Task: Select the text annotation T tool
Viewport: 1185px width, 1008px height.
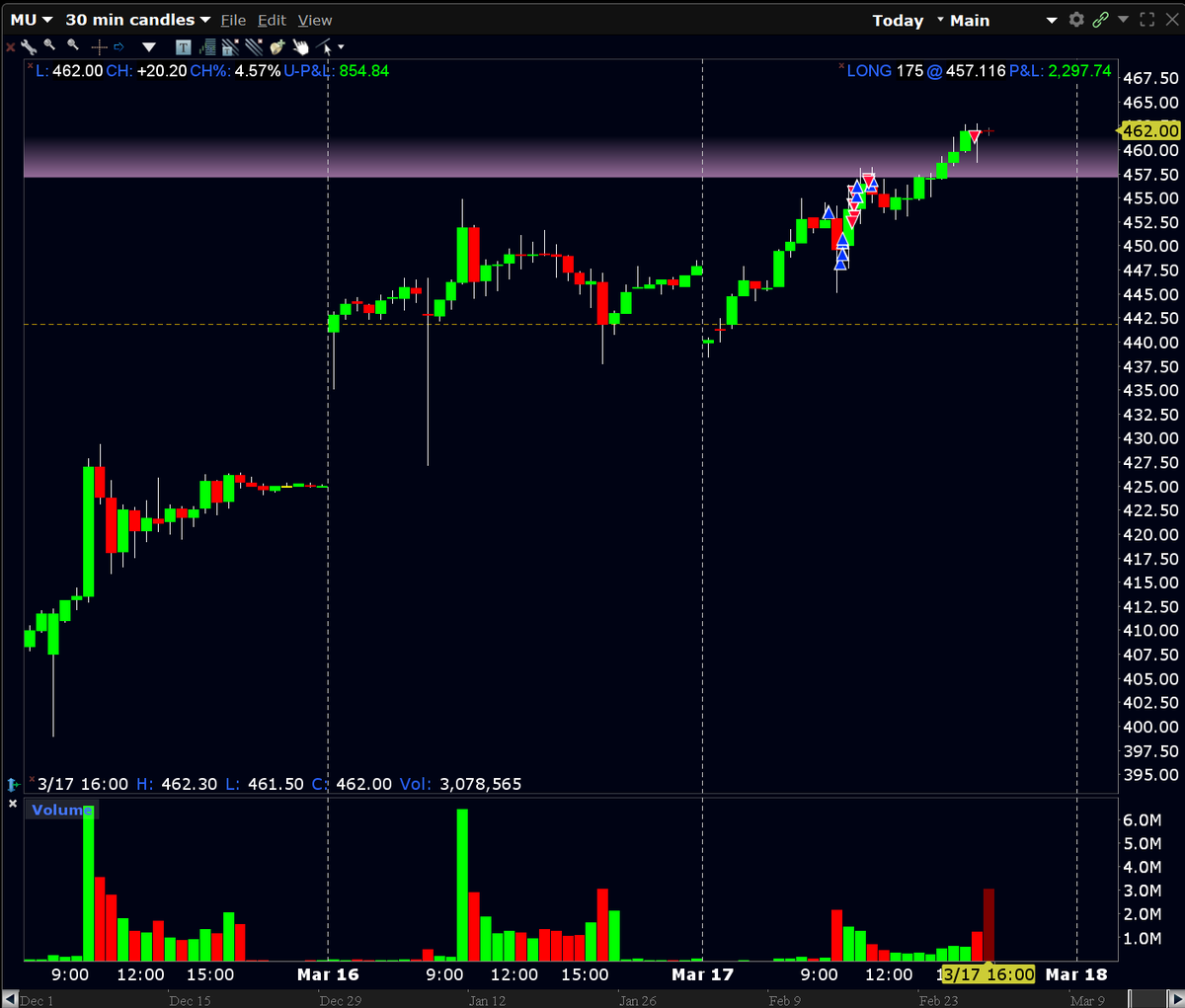Action: click(184, 46)
